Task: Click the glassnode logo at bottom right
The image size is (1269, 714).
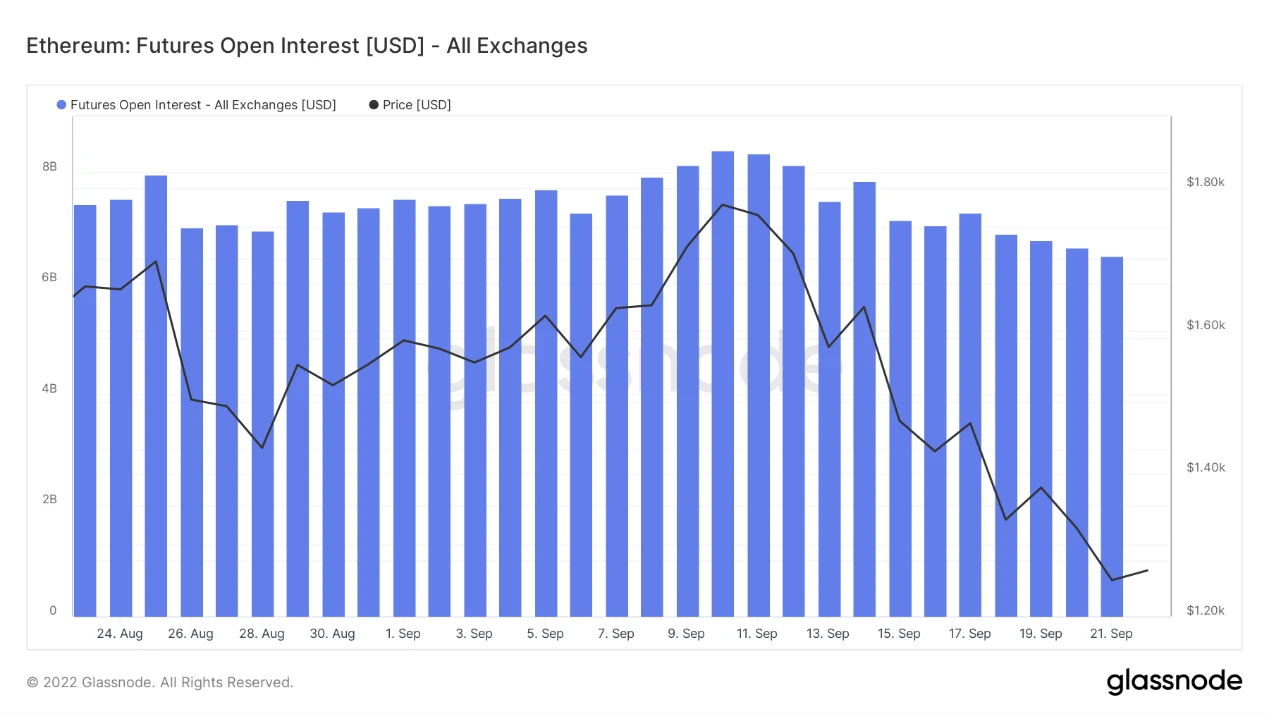Action: coord(1174,682)
